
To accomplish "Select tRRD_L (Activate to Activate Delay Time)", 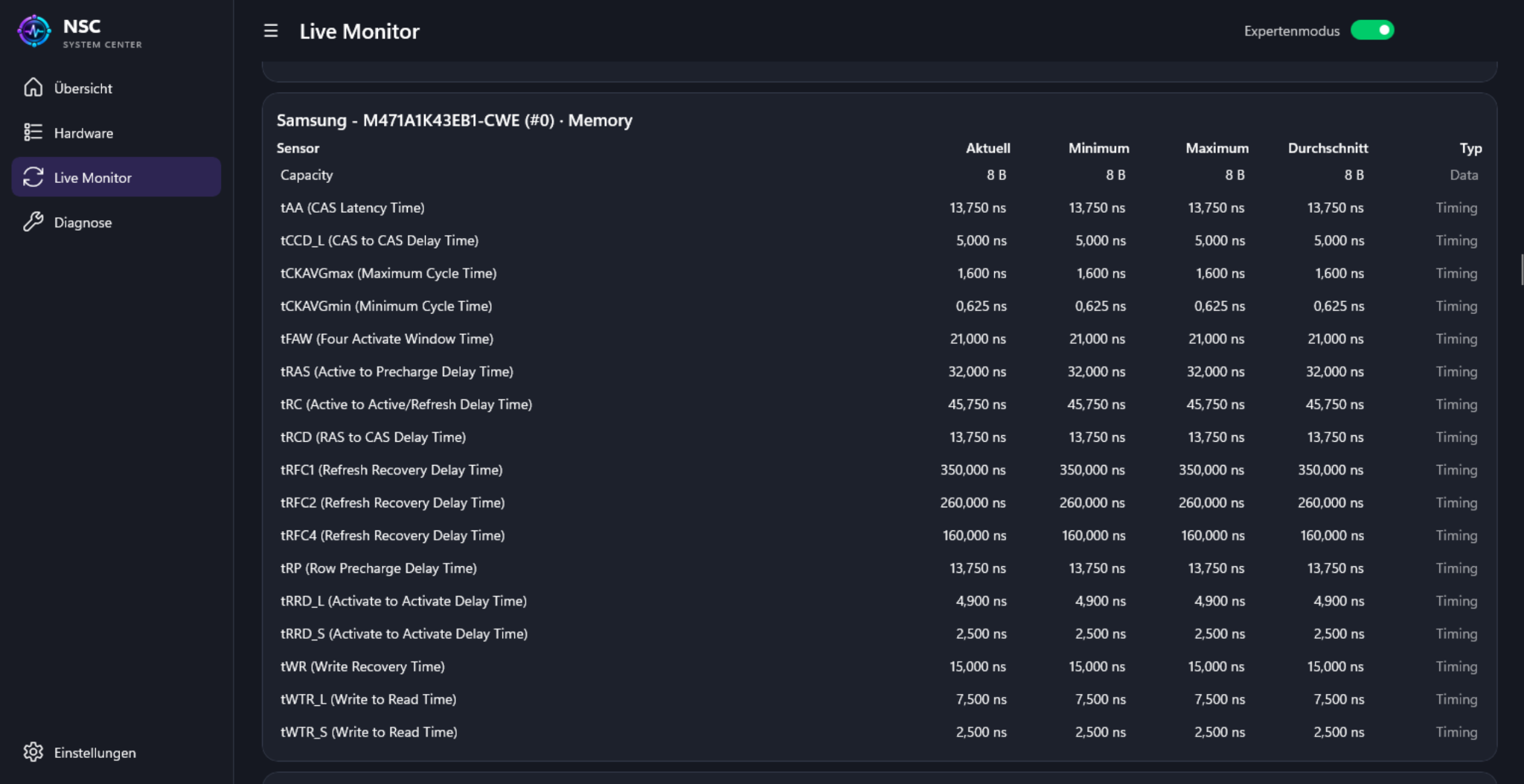I will click(x=879, y=600).
